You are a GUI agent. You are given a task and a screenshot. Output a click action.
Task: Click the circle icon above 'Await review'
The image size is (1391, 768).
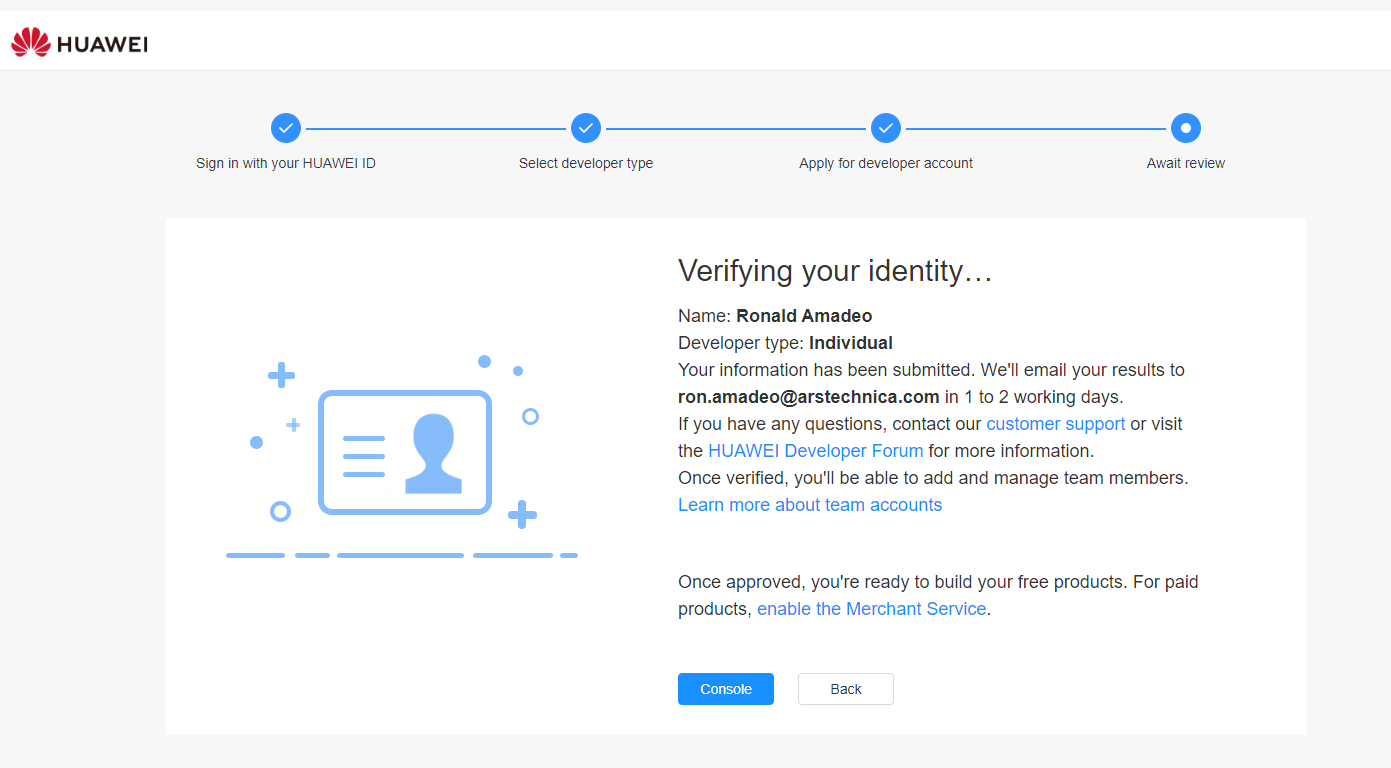click(1186, 128)
